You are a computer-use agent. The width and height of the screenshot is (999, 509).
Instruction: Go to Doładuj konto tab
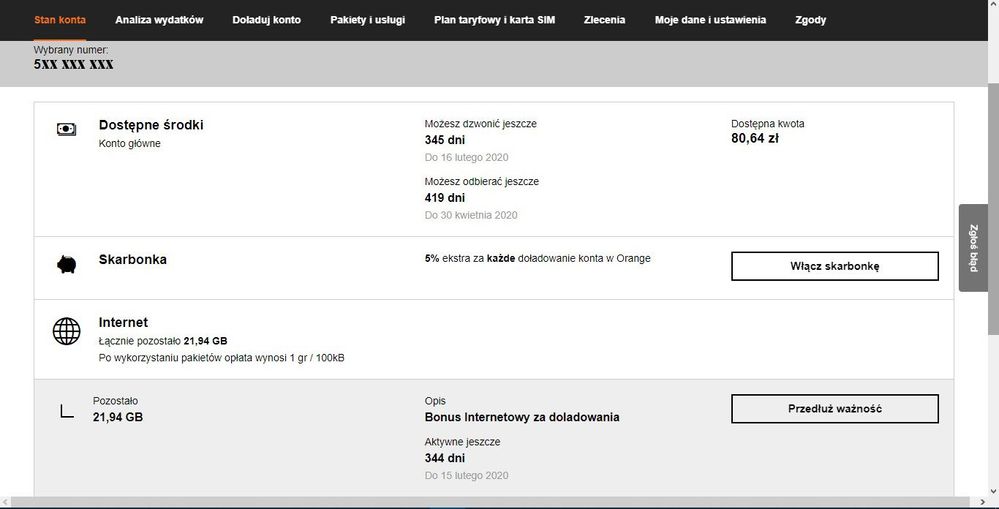point(266,20)
